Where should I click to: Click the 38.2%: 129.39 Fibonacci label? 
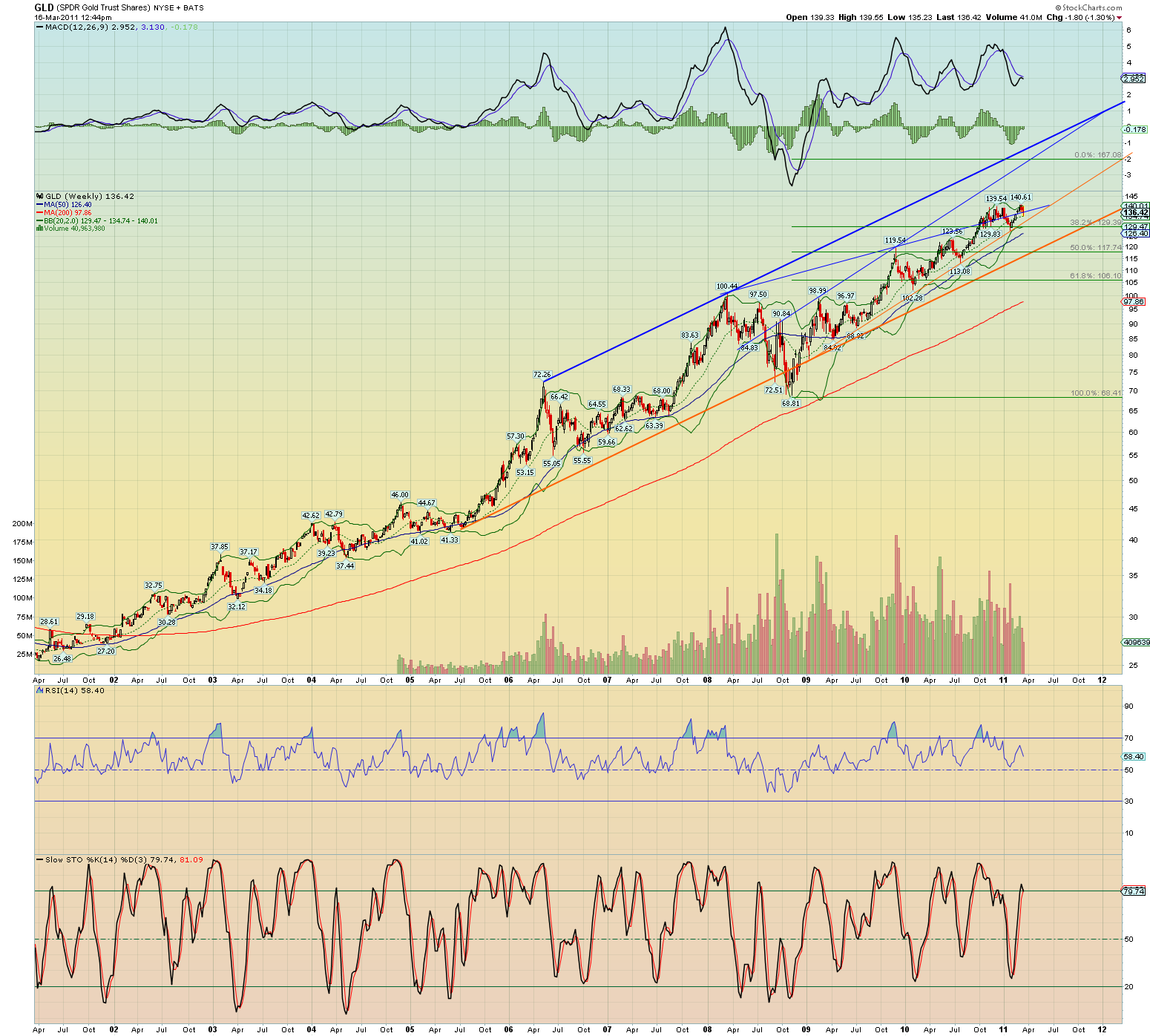[x=1096, y=222]
